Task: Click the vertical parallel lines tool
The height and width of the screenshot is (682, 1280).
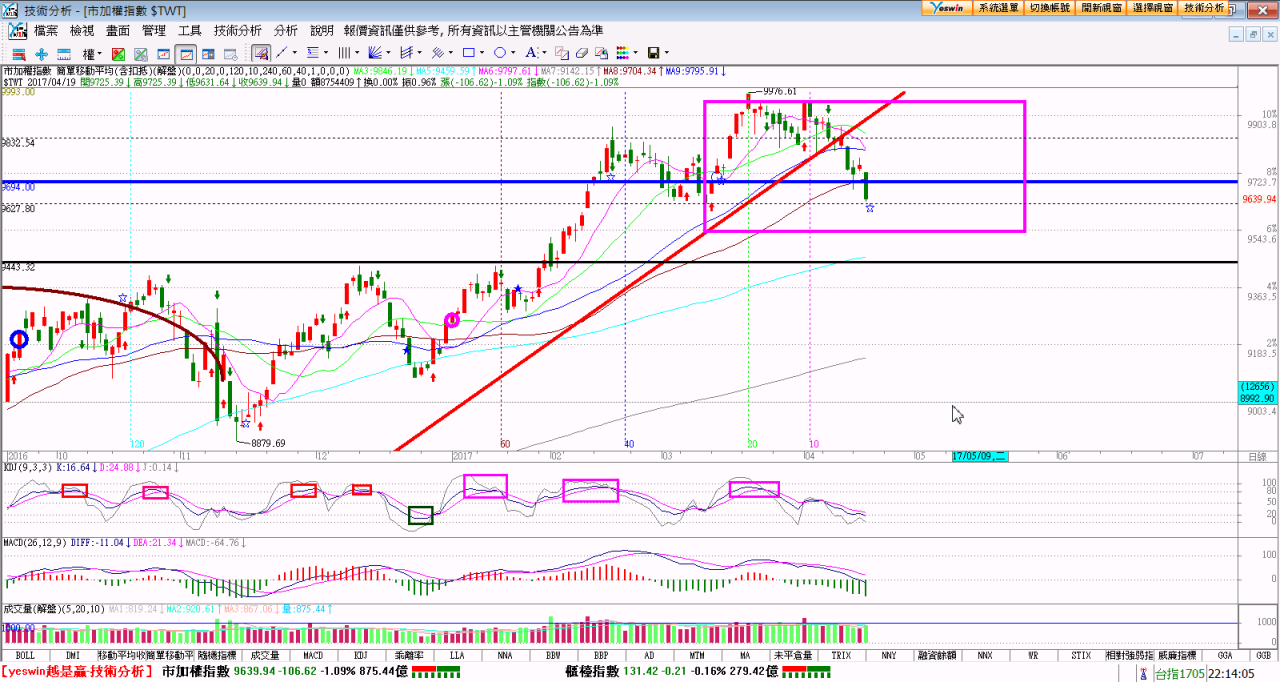Action: (344, 53)
